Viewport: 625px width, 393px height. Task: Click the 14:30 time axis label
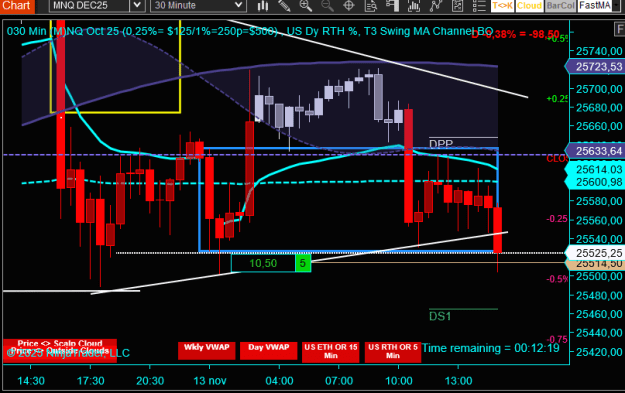[x=31, y=381]
